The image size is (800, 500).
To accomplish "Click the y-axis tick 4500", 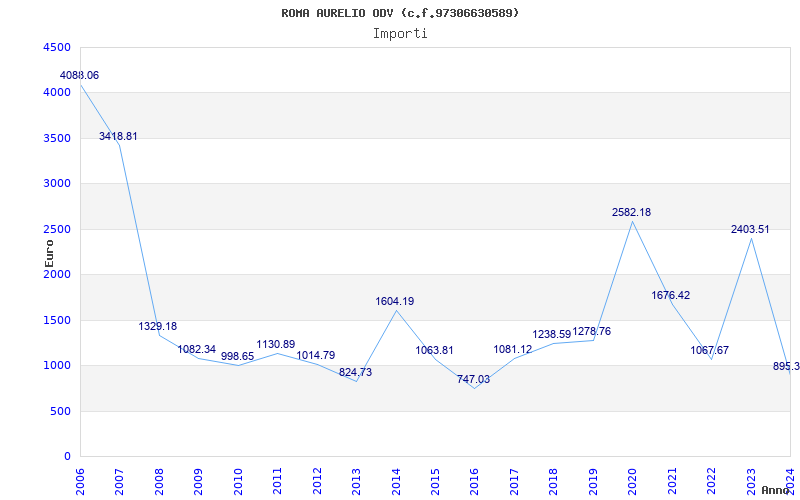I will coord(58,47).
